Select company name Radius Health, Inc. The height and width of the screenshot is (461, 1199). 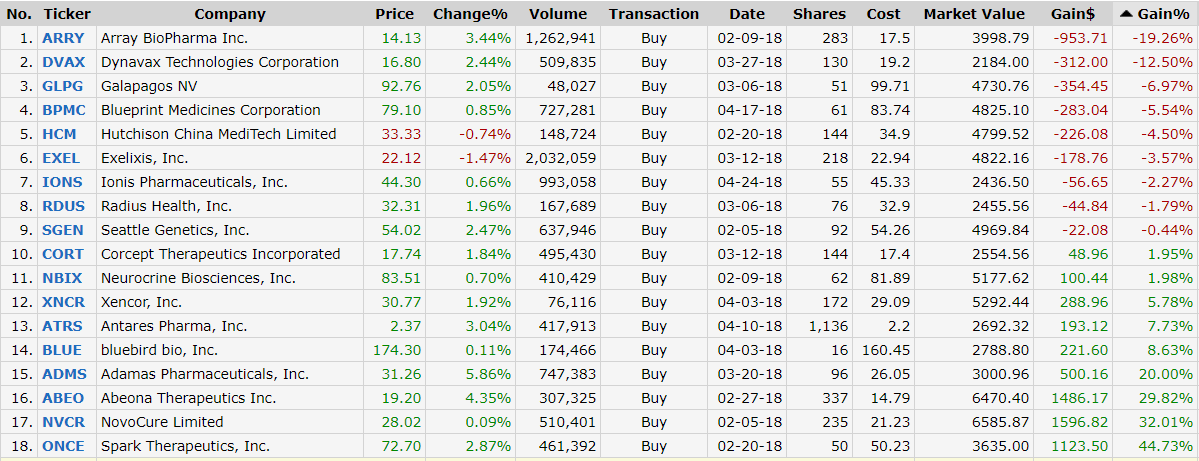[167, 206]
